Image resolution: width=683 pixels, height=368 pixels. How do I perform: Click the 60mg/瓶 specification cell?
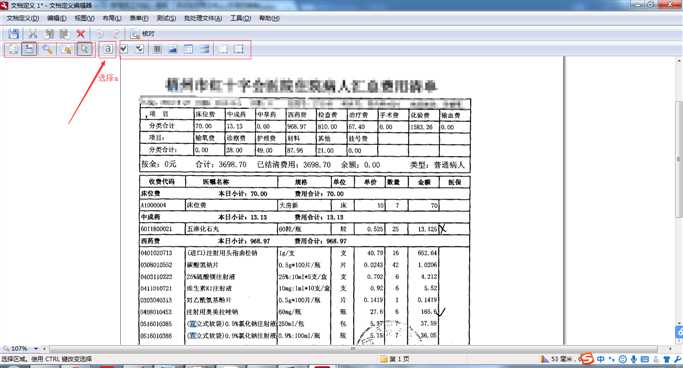pyautogui.click(x=290, y=312)
